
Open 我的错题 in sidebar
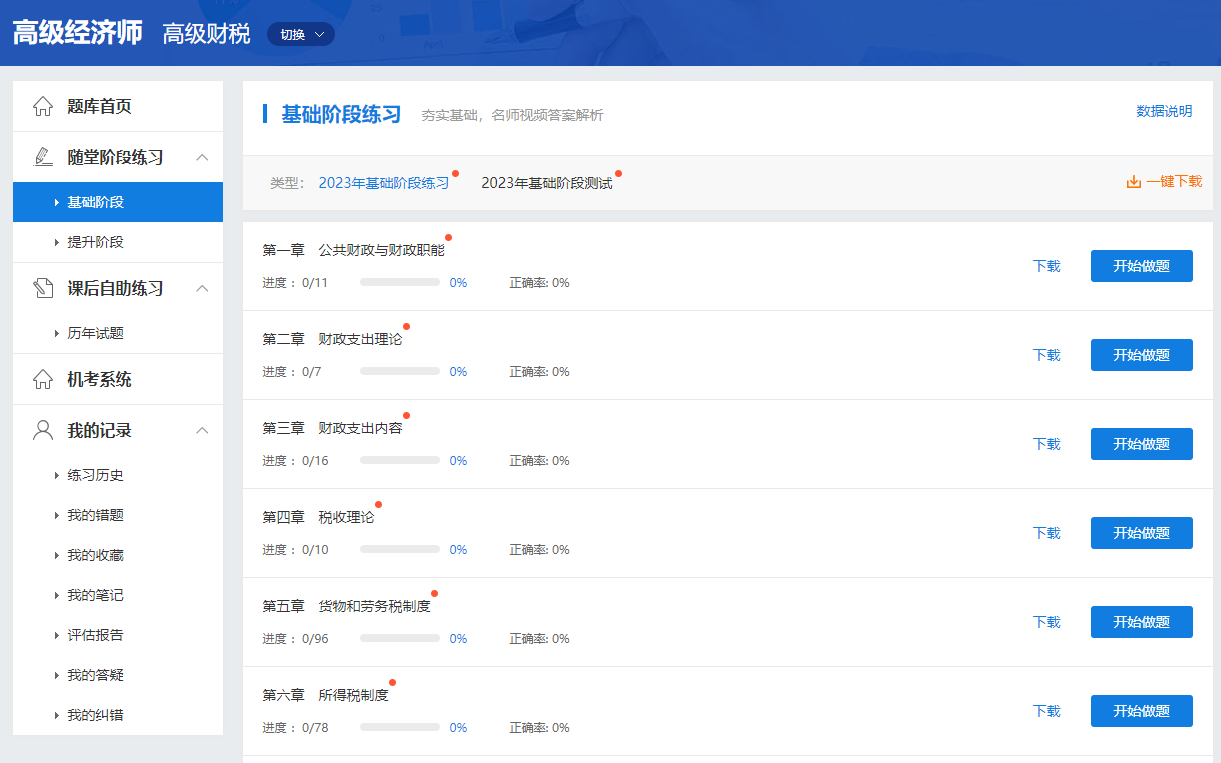[x=95, y=515]
